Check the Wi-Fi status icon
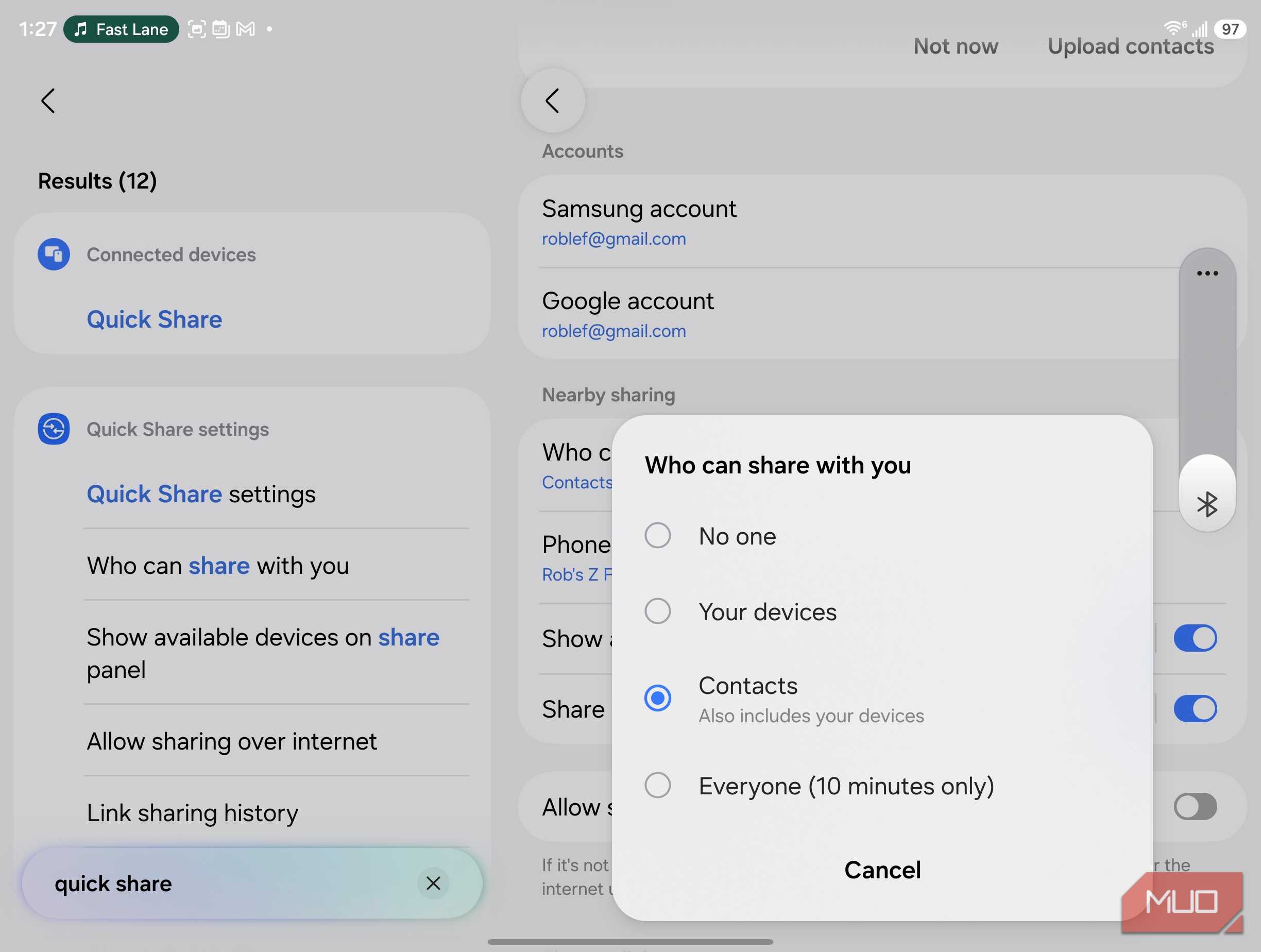 coord(1174,27)
